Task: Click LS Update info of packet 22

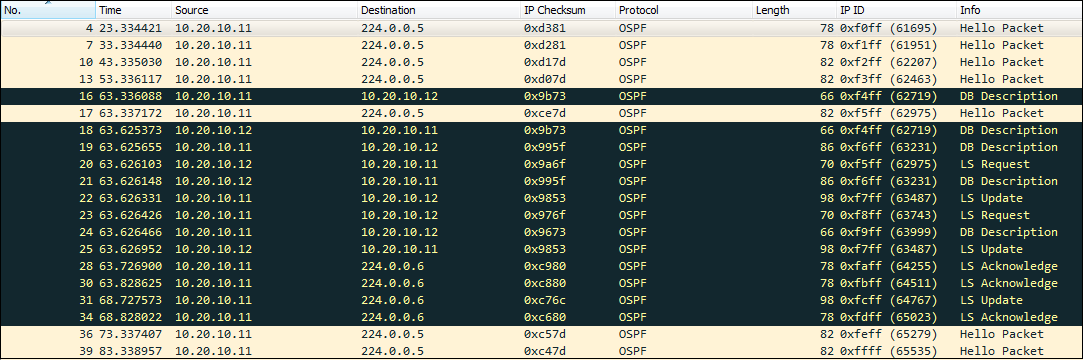Action: [991, 198]
